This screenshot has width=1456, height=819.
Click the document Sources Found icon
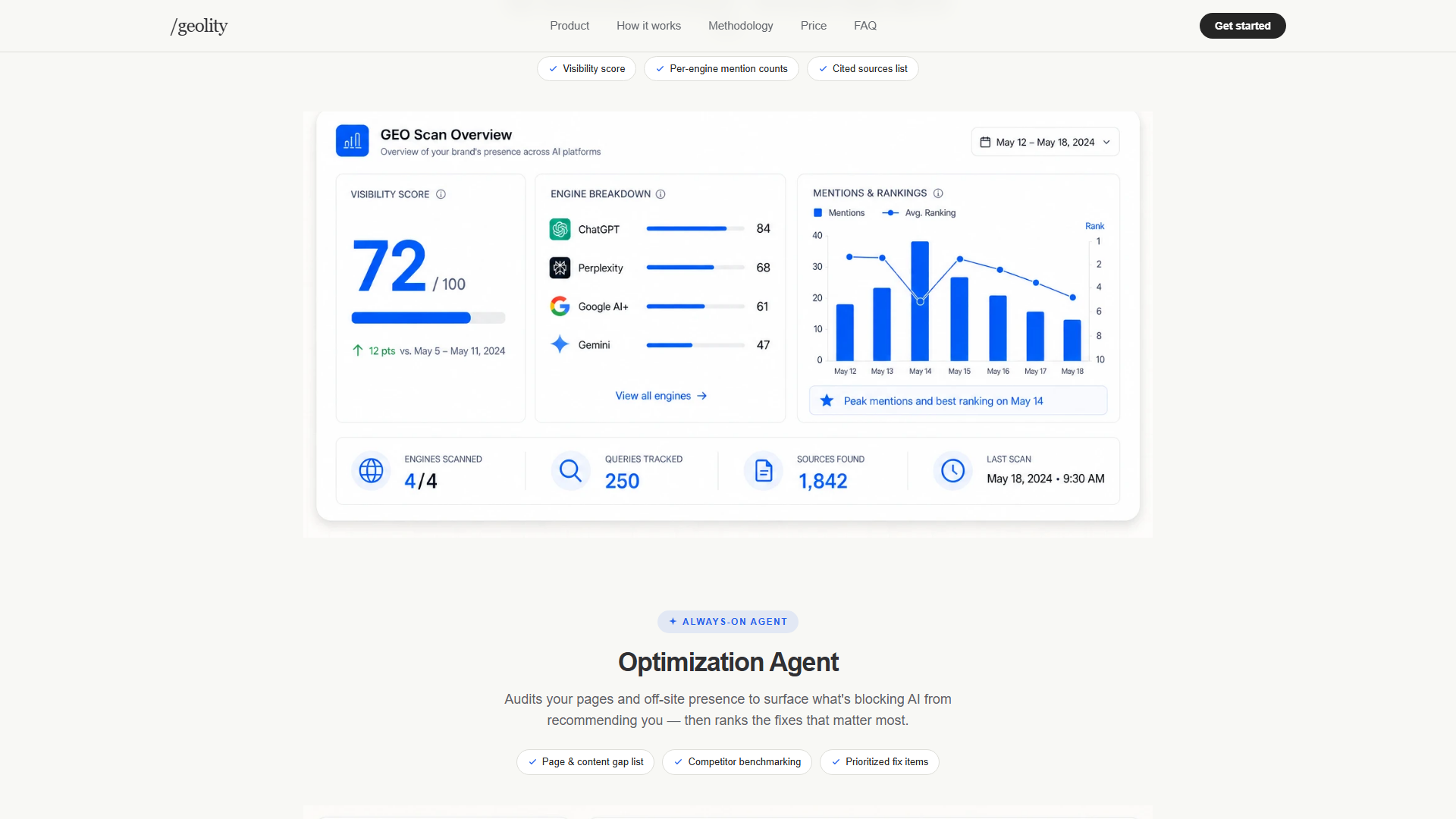[764, 471]
